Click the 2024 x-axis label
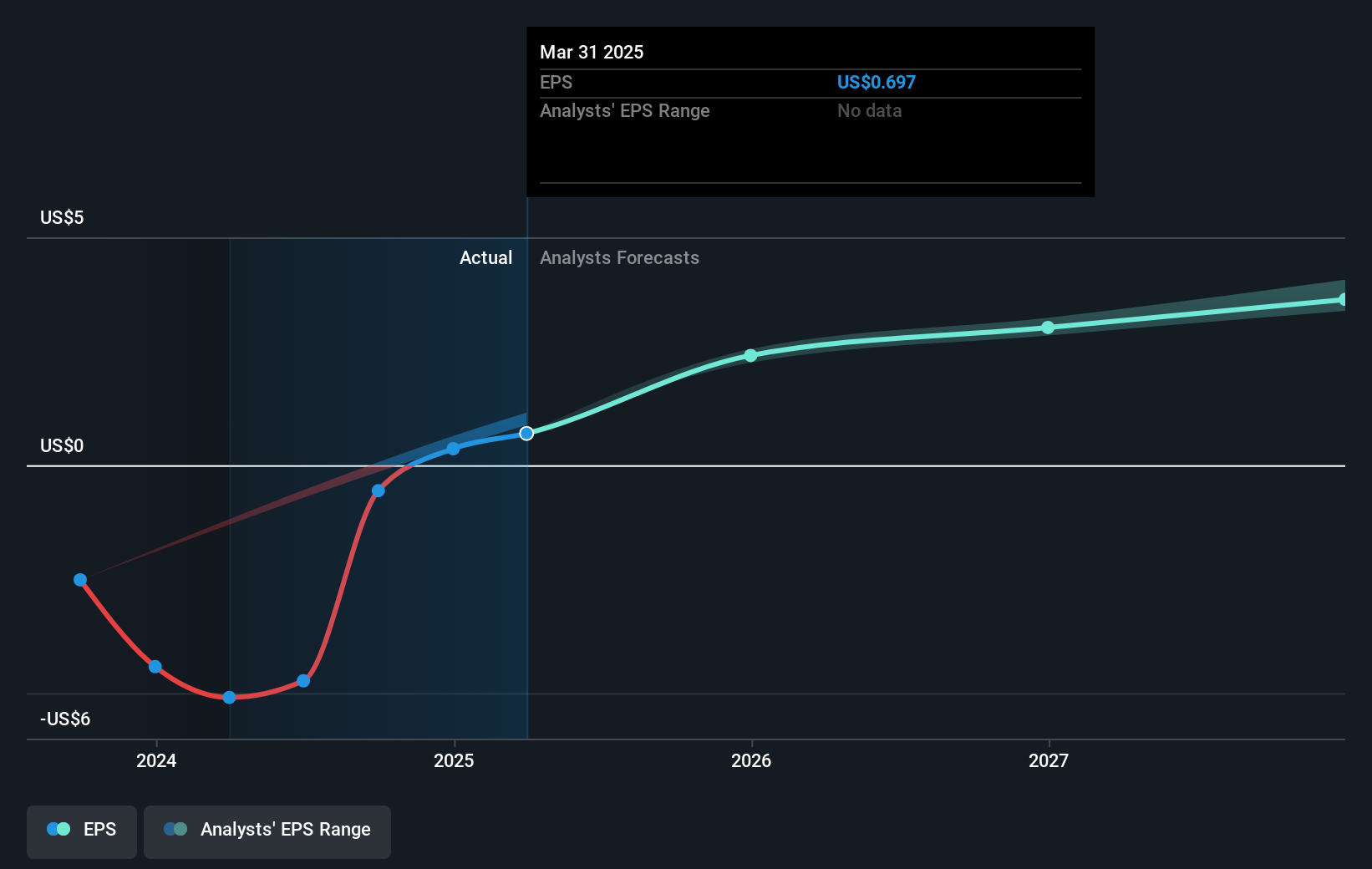1372x869 pixels. [156, 760]
